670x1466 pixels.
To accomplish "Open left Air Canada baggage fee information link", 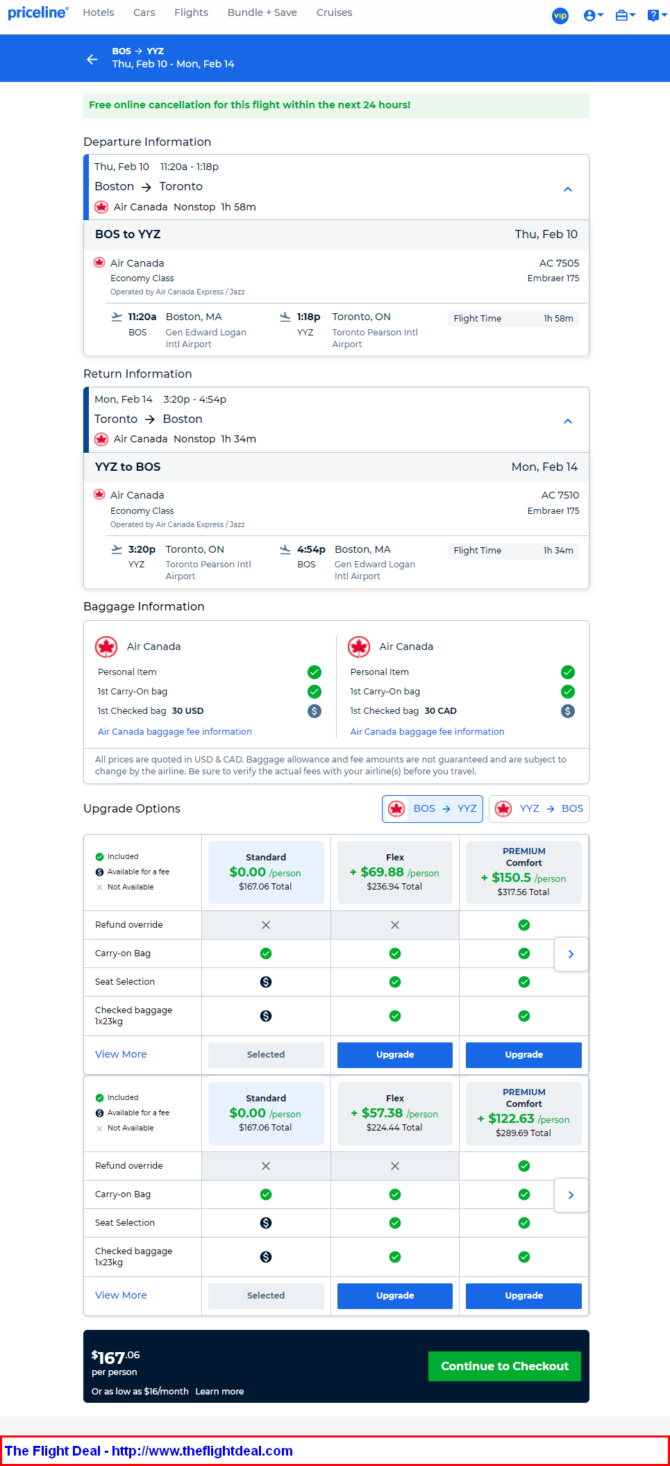I will click(175, 732).
